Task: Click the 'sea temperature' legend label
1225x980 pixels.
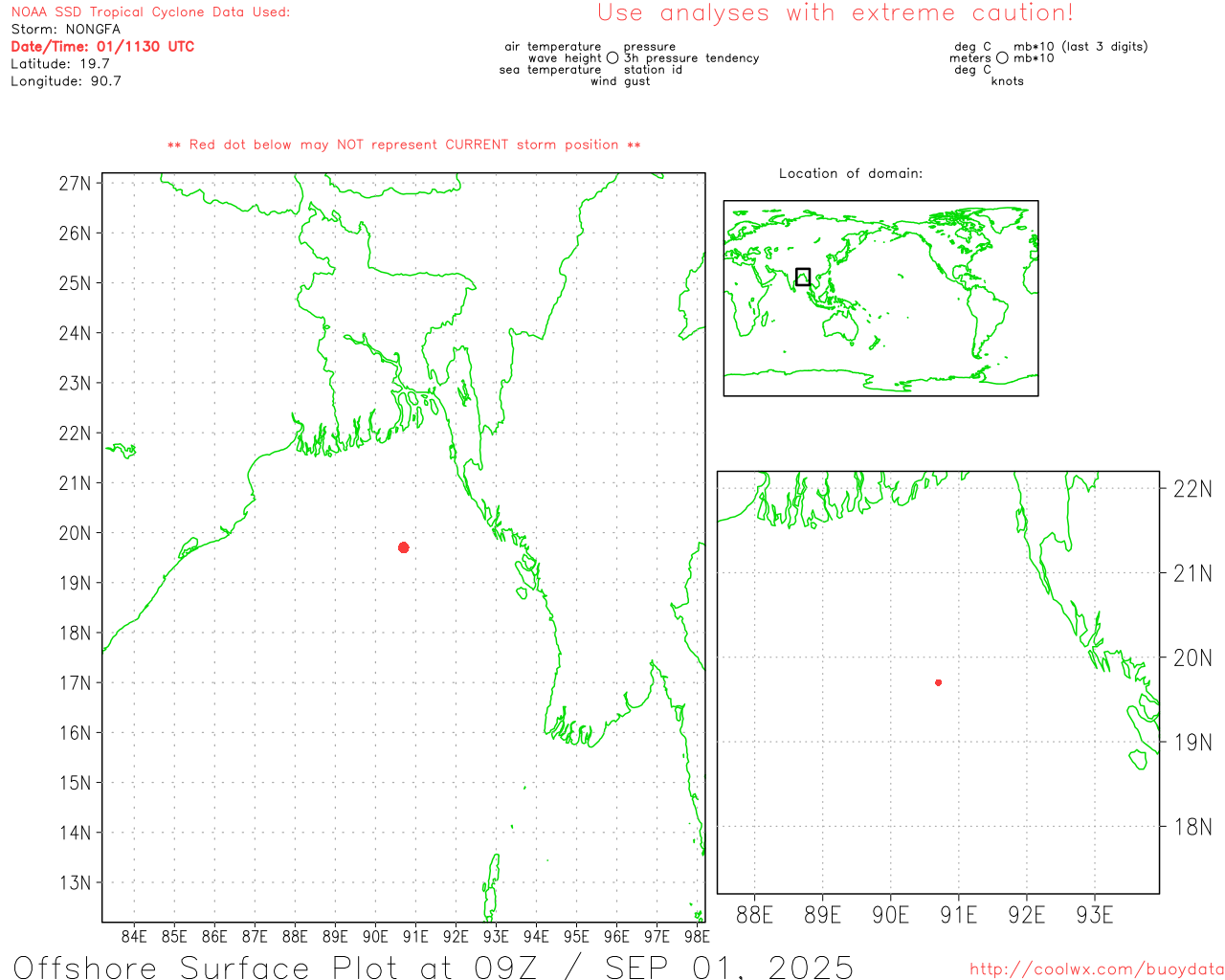Action: point(550,70)
